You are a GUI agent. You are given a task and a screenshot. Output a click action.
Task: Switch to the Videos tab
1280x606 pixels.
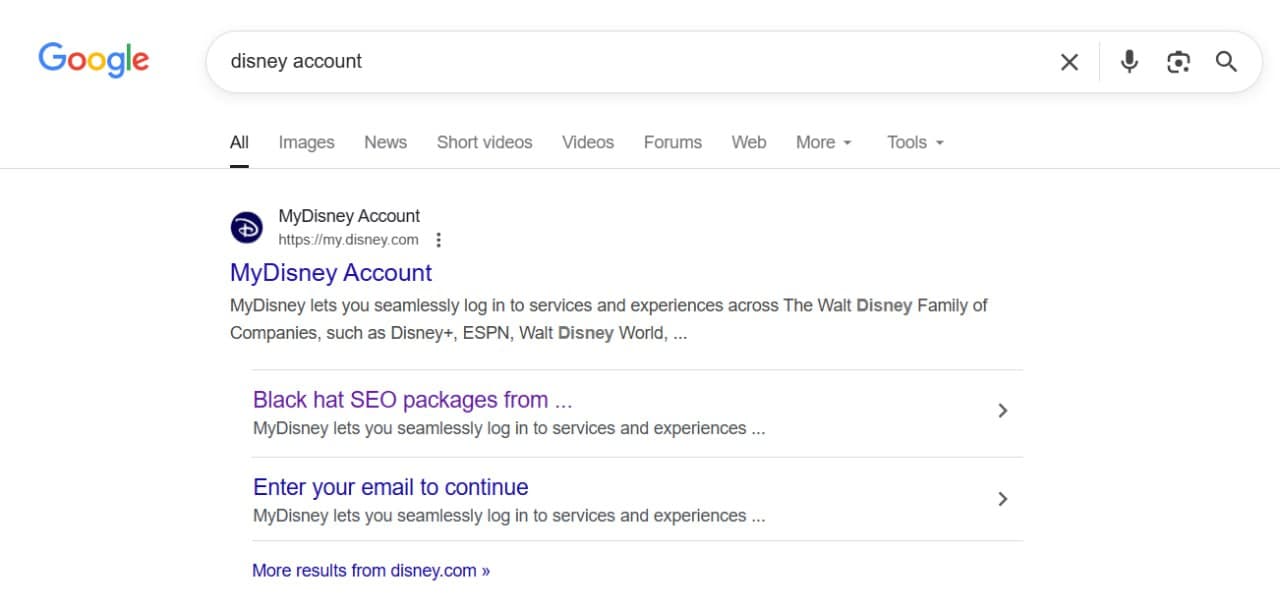pyautogui.click(x=588, y=142)
